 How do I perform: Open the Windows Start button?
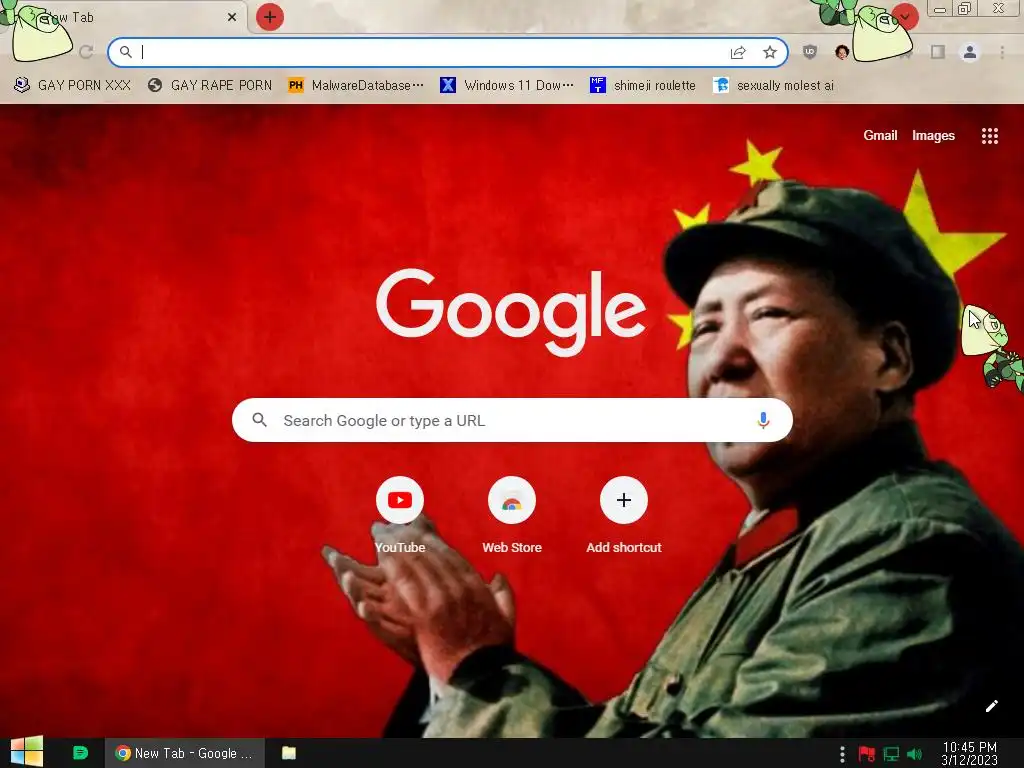(27, 752)
